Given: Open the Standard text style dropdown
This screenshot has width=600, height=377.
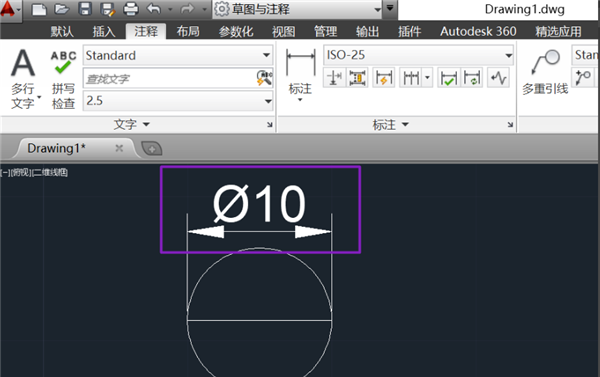Looking at the screenshot, I should 178,55.
